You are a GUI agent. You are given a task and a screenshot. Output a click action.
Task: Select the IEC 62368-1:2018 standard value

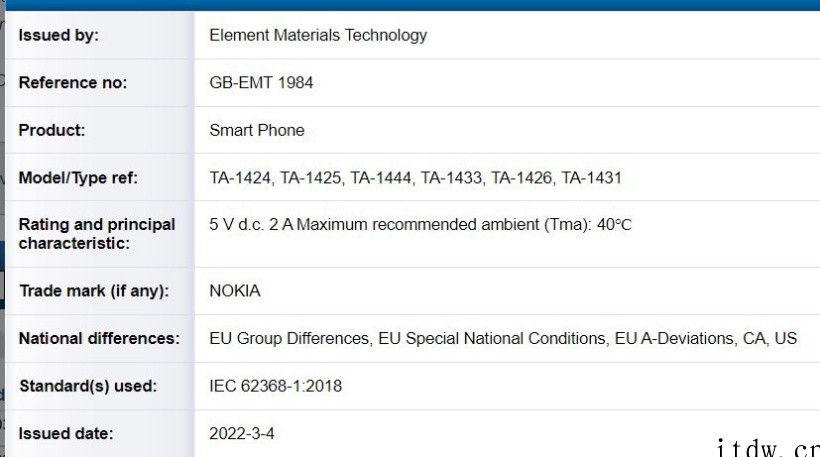coord(274,386)
